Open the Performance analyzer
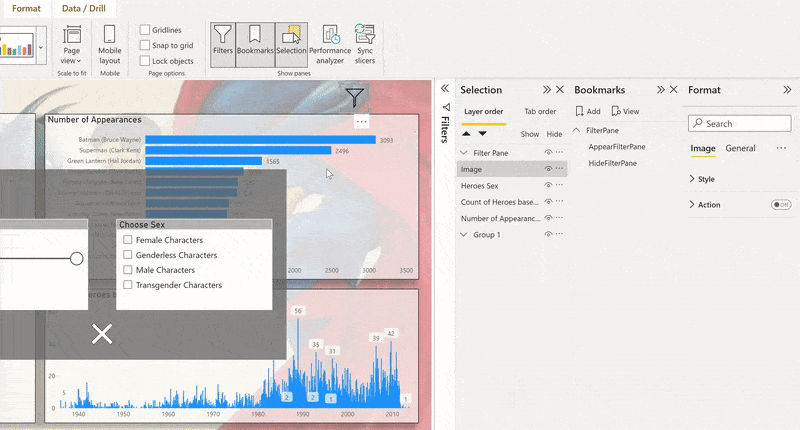The height and width of the screenshot is (430, 800). [329, 43]
